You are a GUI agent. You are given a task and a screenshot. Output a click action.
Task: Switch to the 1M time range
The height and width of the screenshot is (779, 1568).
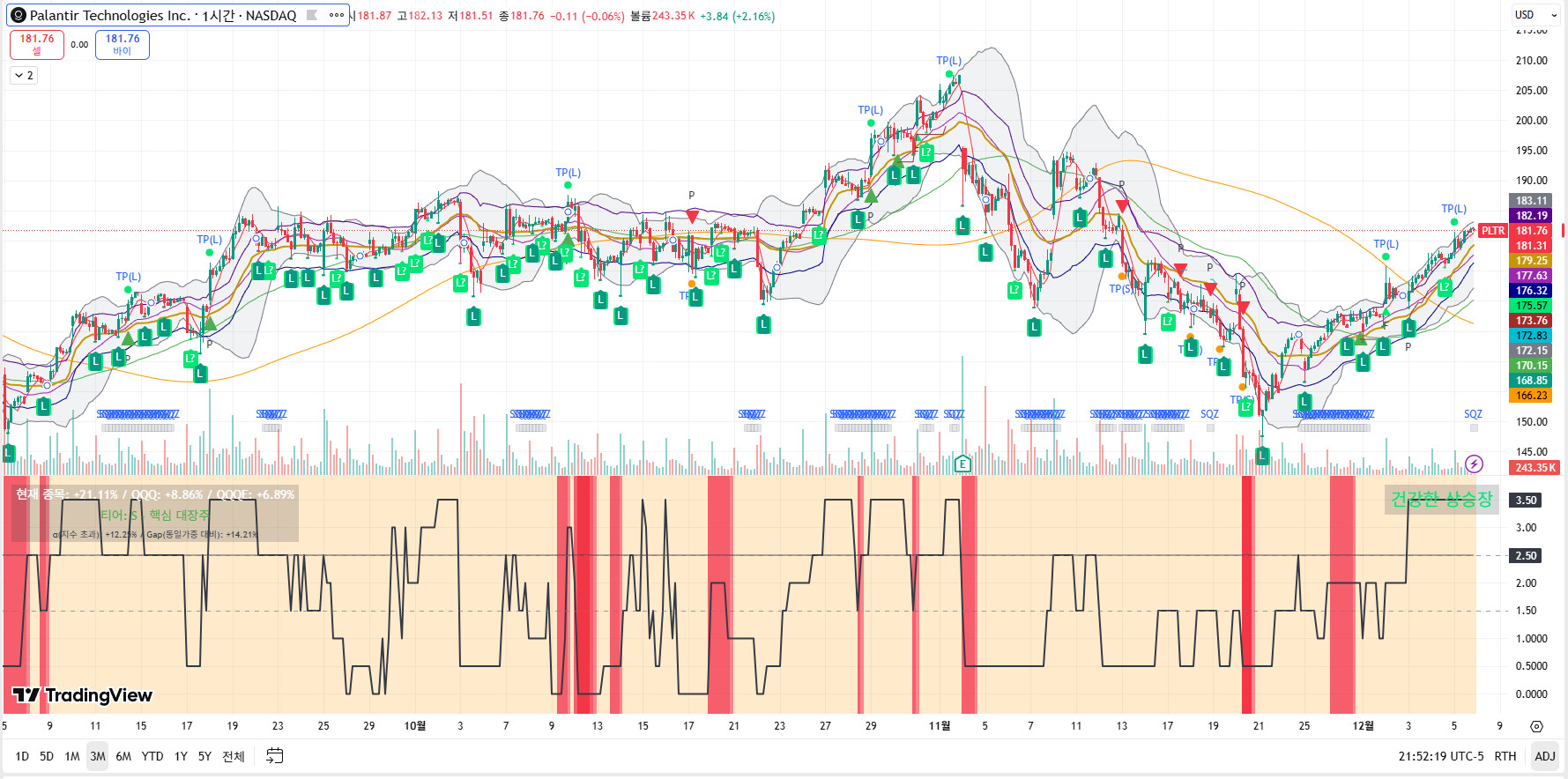(72, 756)
